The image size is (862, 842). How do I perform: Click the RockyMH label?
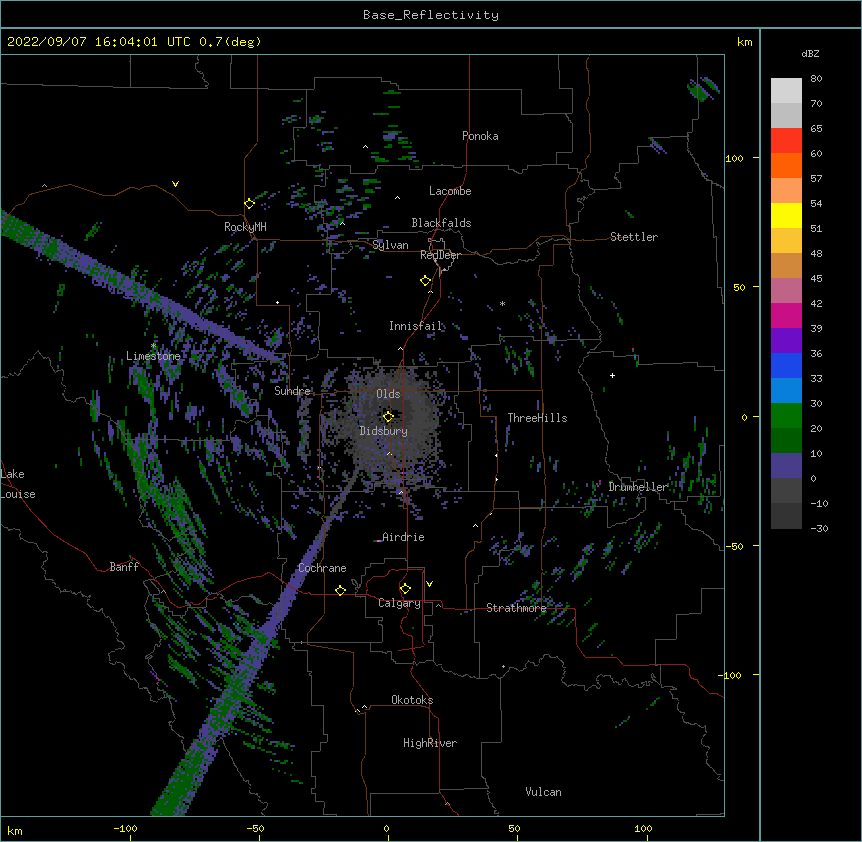(x=245, y=227)
